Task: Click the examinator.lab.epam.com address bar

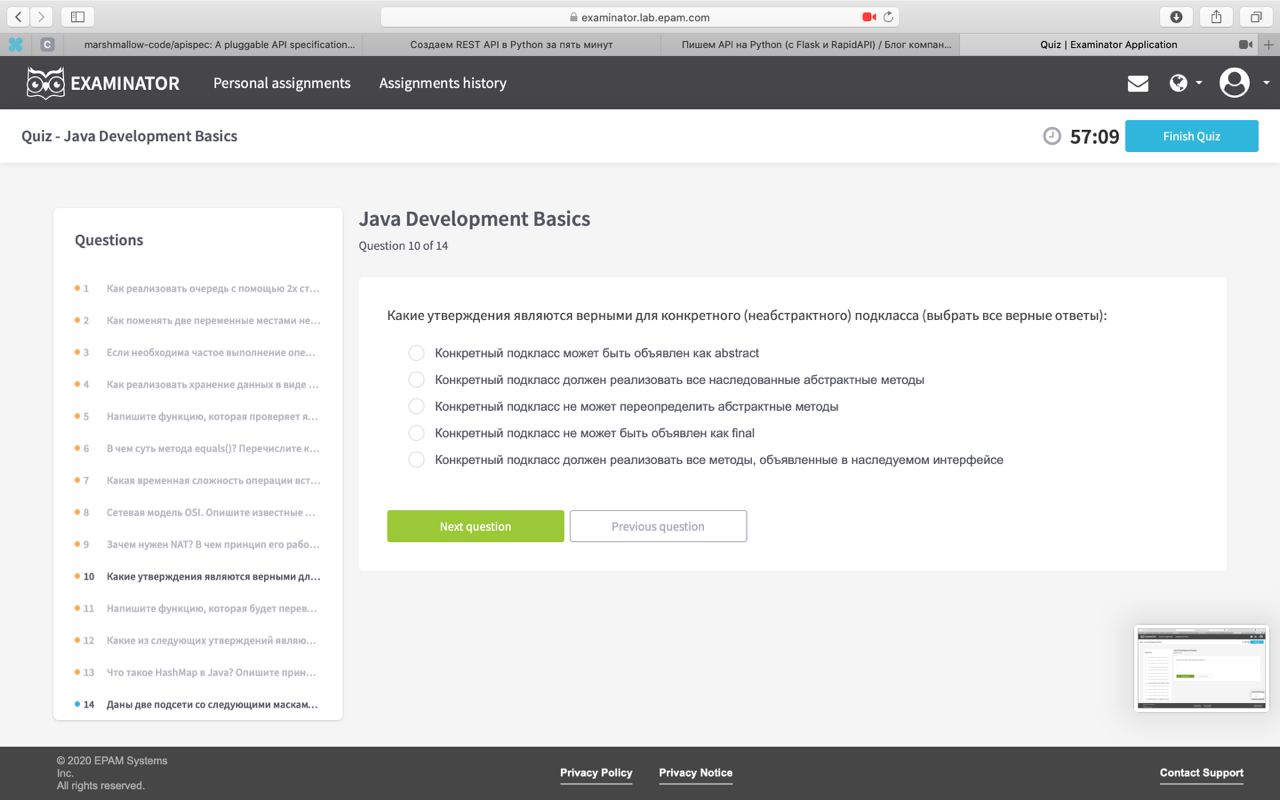Action: pyautogui.click(x=640, y=17)
